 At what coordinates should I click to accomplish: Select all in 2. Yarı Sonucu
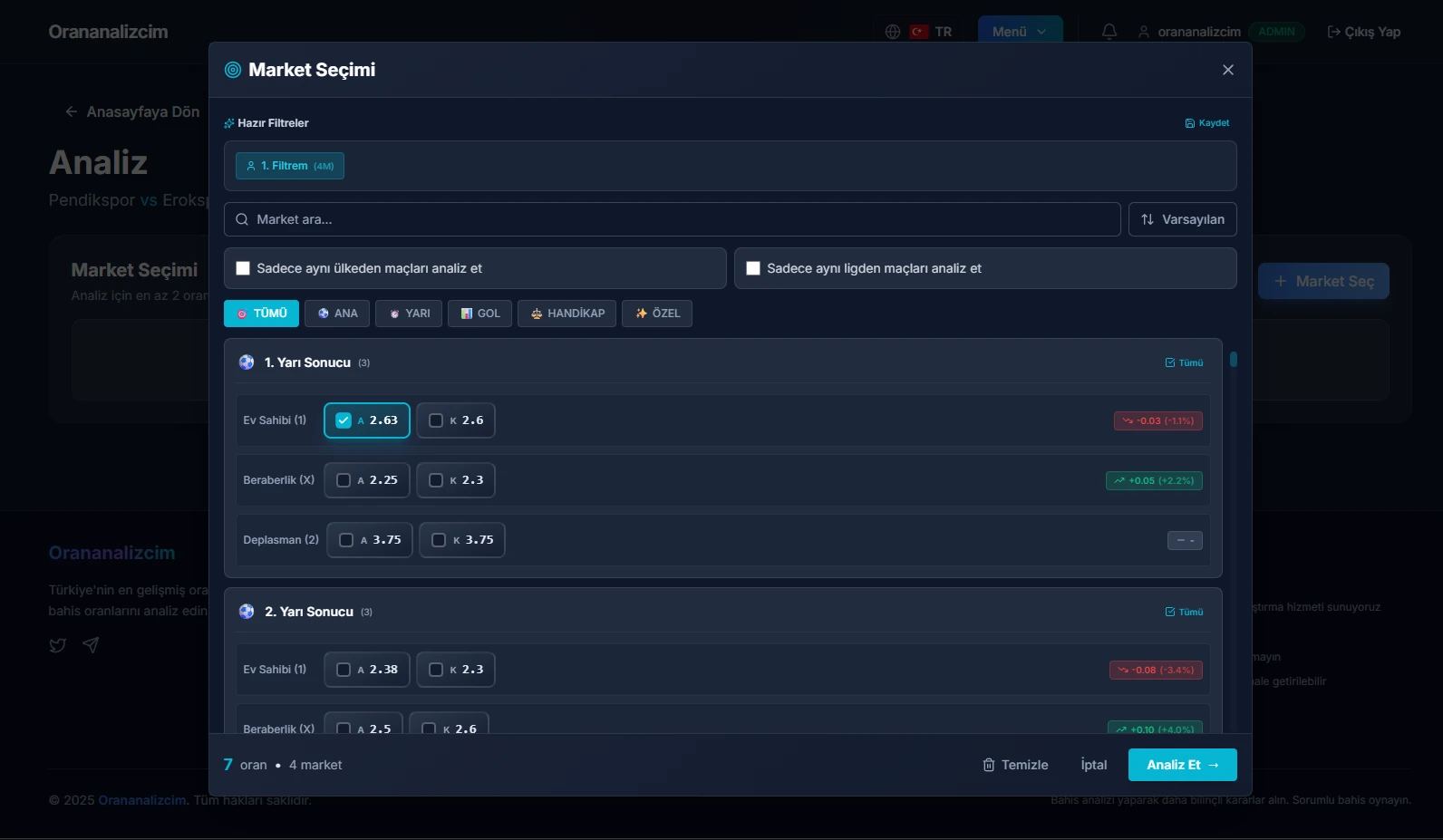[x=1184, y=612]
